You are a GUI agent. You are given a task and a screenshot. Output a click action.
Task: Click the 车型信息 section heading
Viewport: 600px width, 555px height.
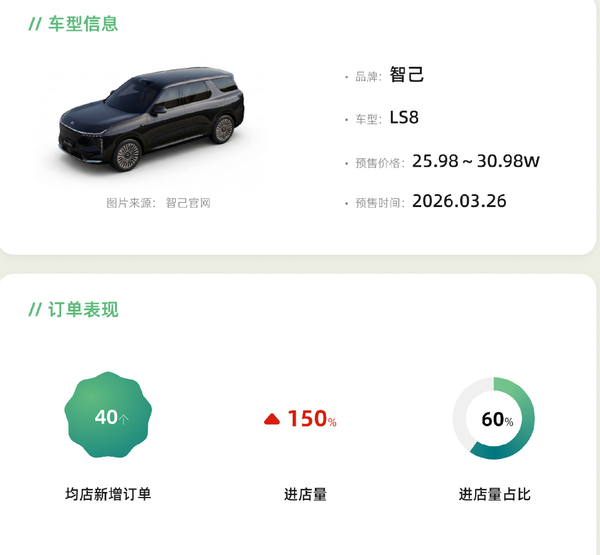pyautogui.click(x=83, y=23)
